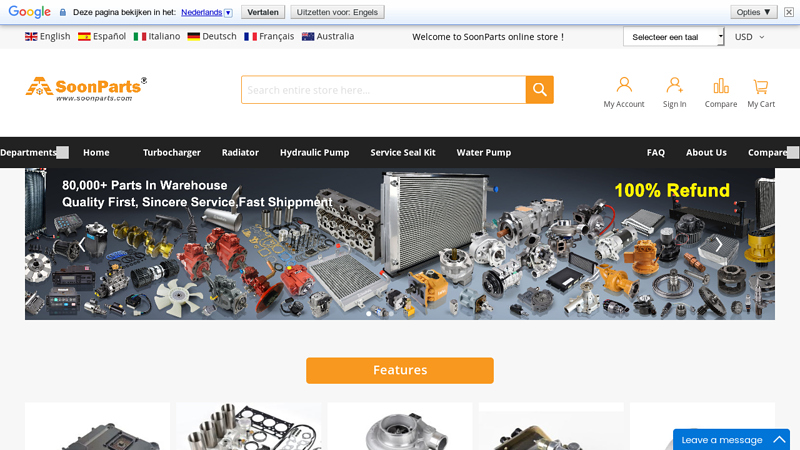Screen dimensions: 800x450
Task: Go to next banner slide arrow
Action: (718, 244)
